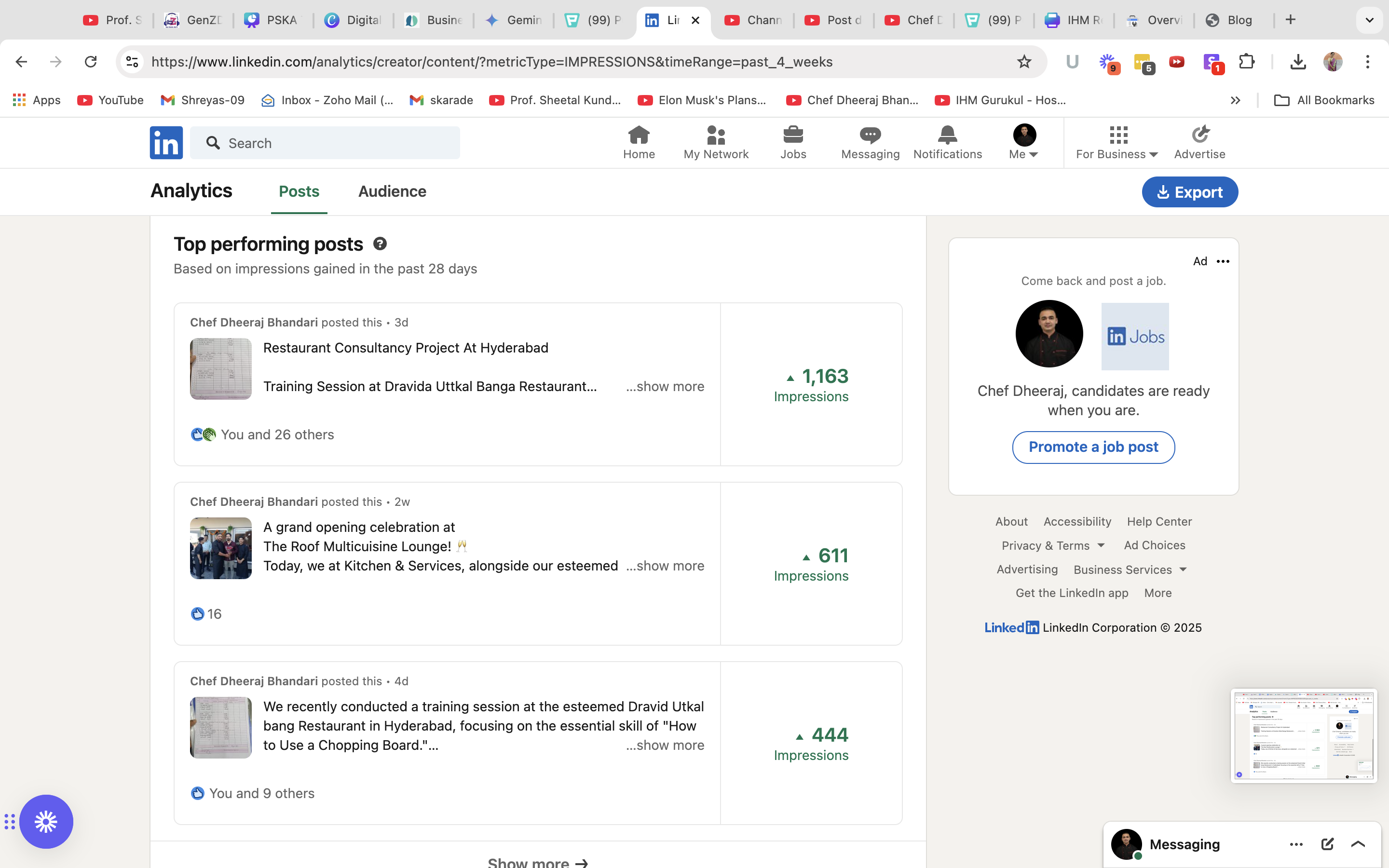
Task: Open the Notifications bell icon
Action: point(947,135)
